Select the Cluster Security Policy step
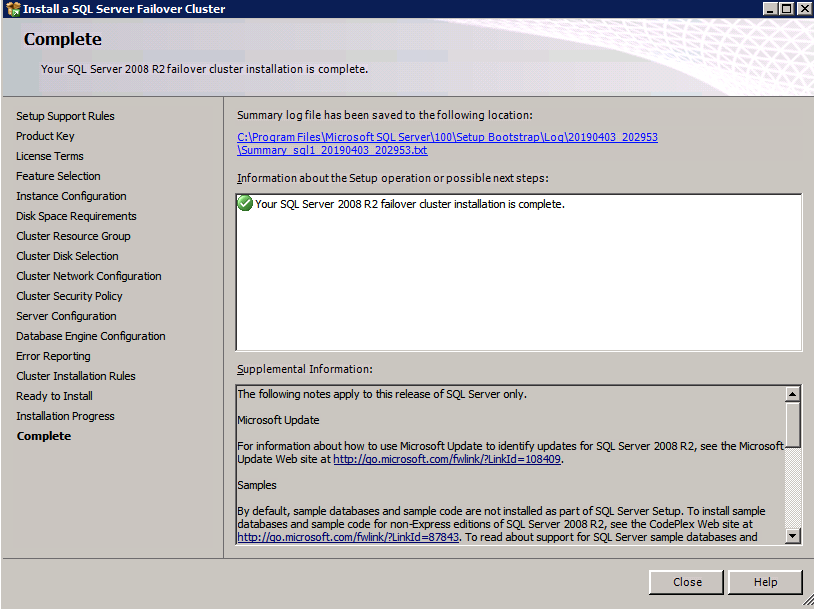814x609 pixels. tap(70, 296)
